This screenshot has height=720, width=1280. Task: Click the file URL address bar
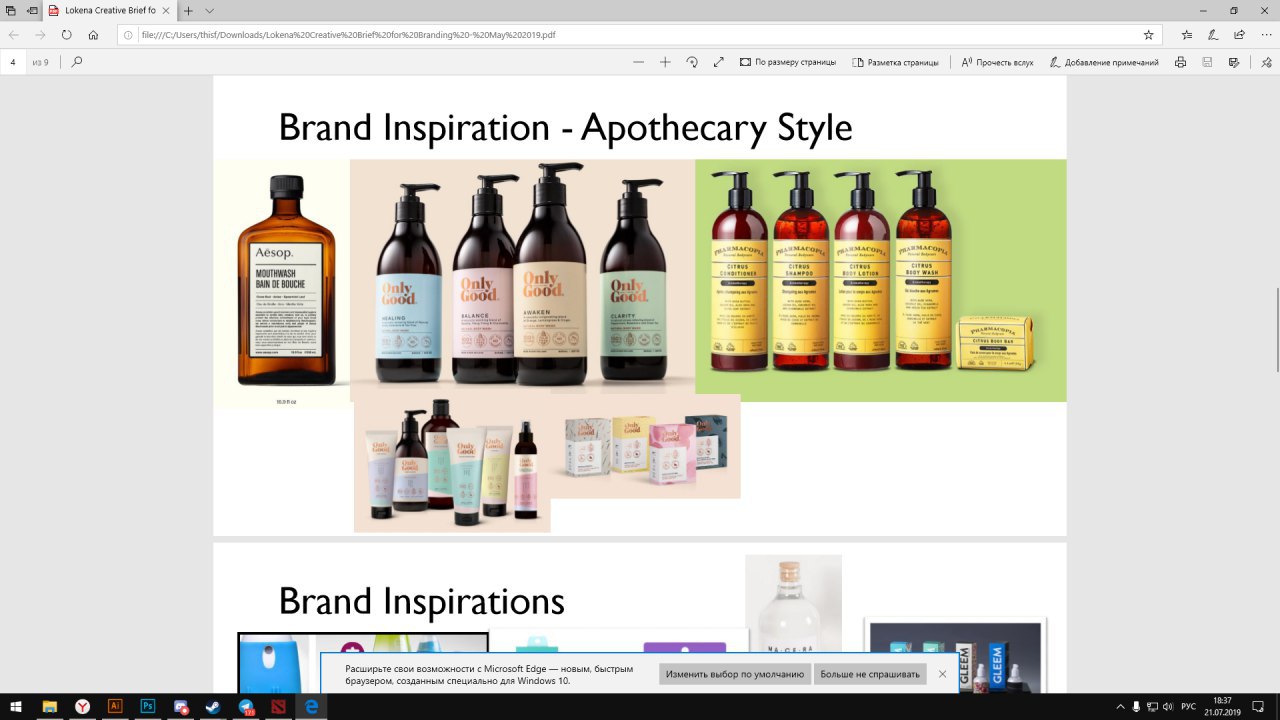(640, 34)
